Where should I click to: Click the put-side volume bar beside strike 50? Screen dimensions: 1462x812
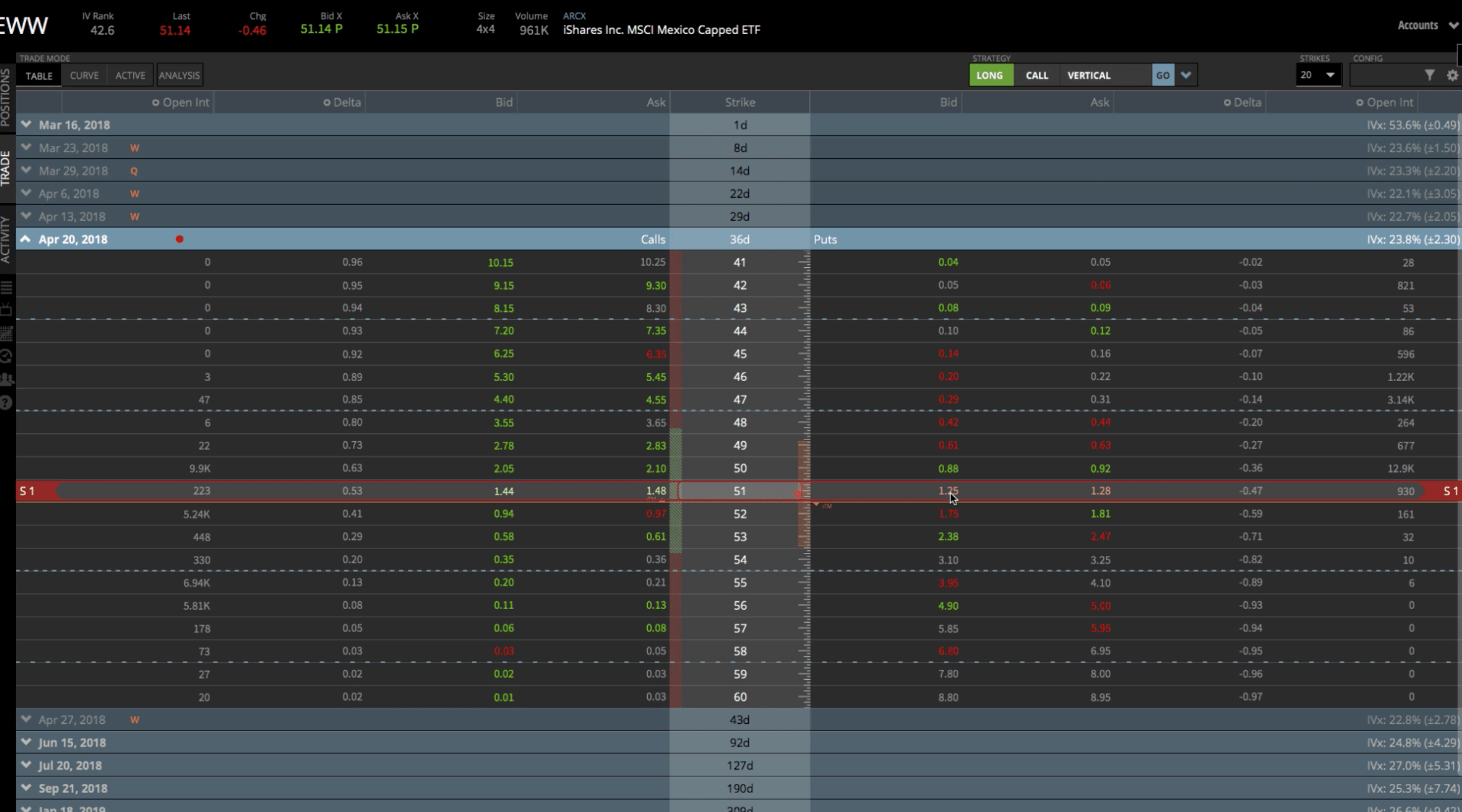coord(804,469)
